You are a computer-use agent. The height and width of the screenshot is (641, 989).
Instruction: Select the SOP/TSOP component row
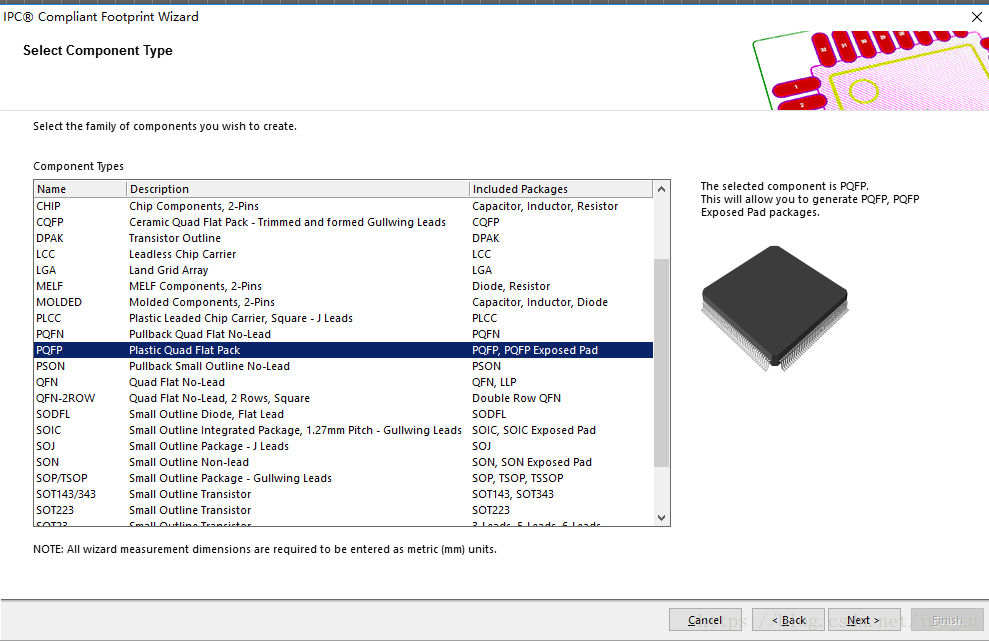click(62, 478)
